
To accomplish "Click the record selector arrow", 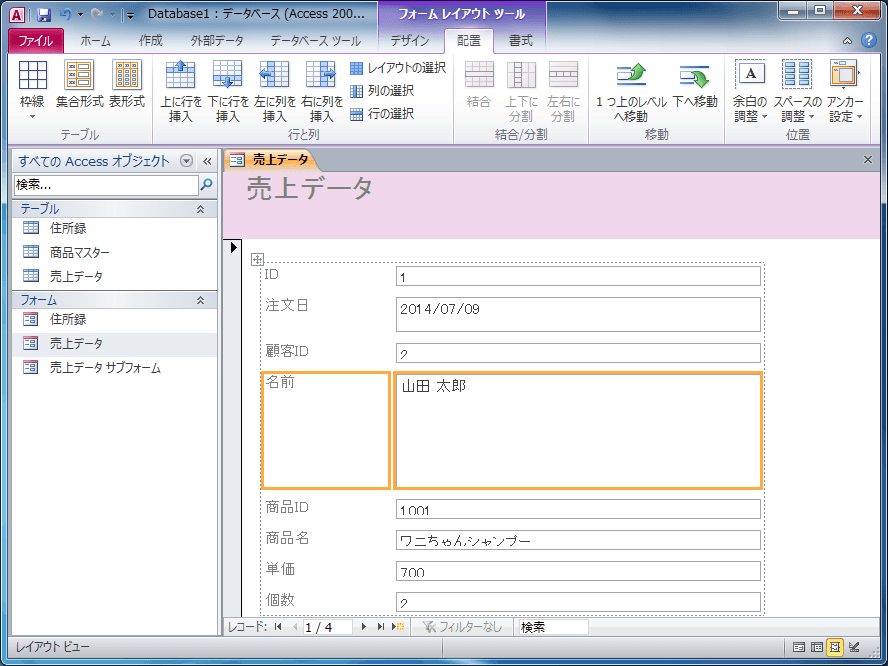I will coord(233,247).
